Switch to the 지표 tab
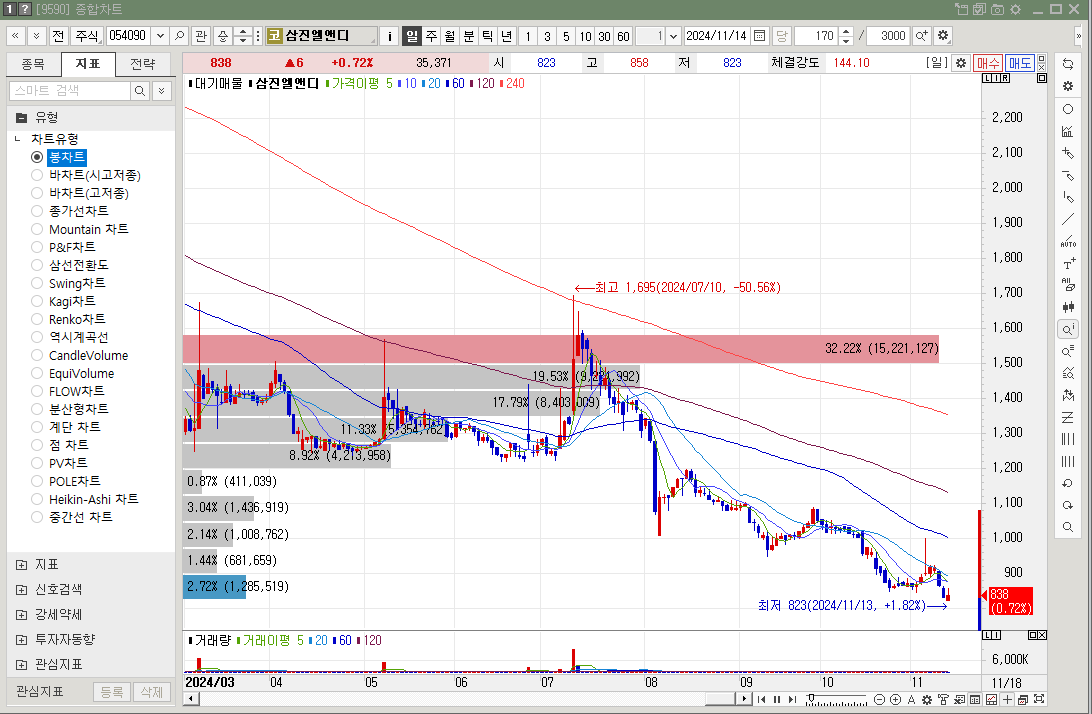This screenshot has width=1092, height=714. pyautogui.click(x=88, y=64)
